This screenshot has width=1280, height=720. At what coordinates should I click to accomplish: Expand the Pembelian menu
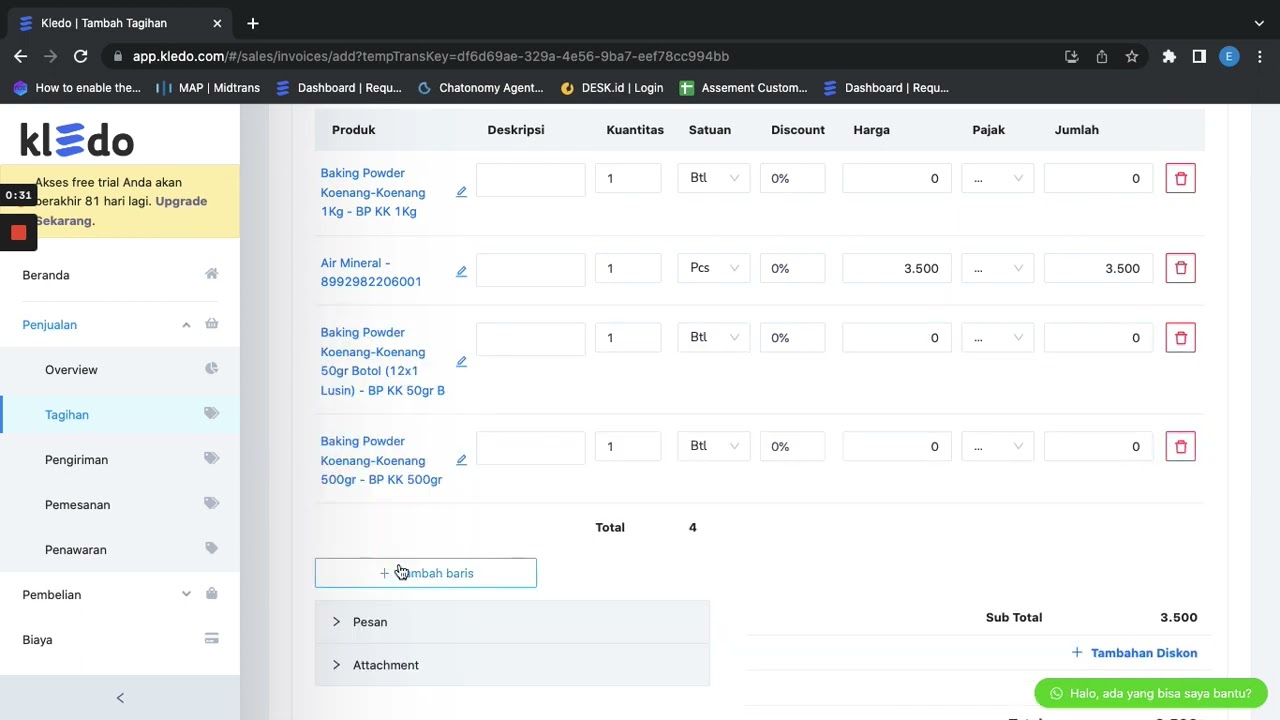click(x=186, y=594)
